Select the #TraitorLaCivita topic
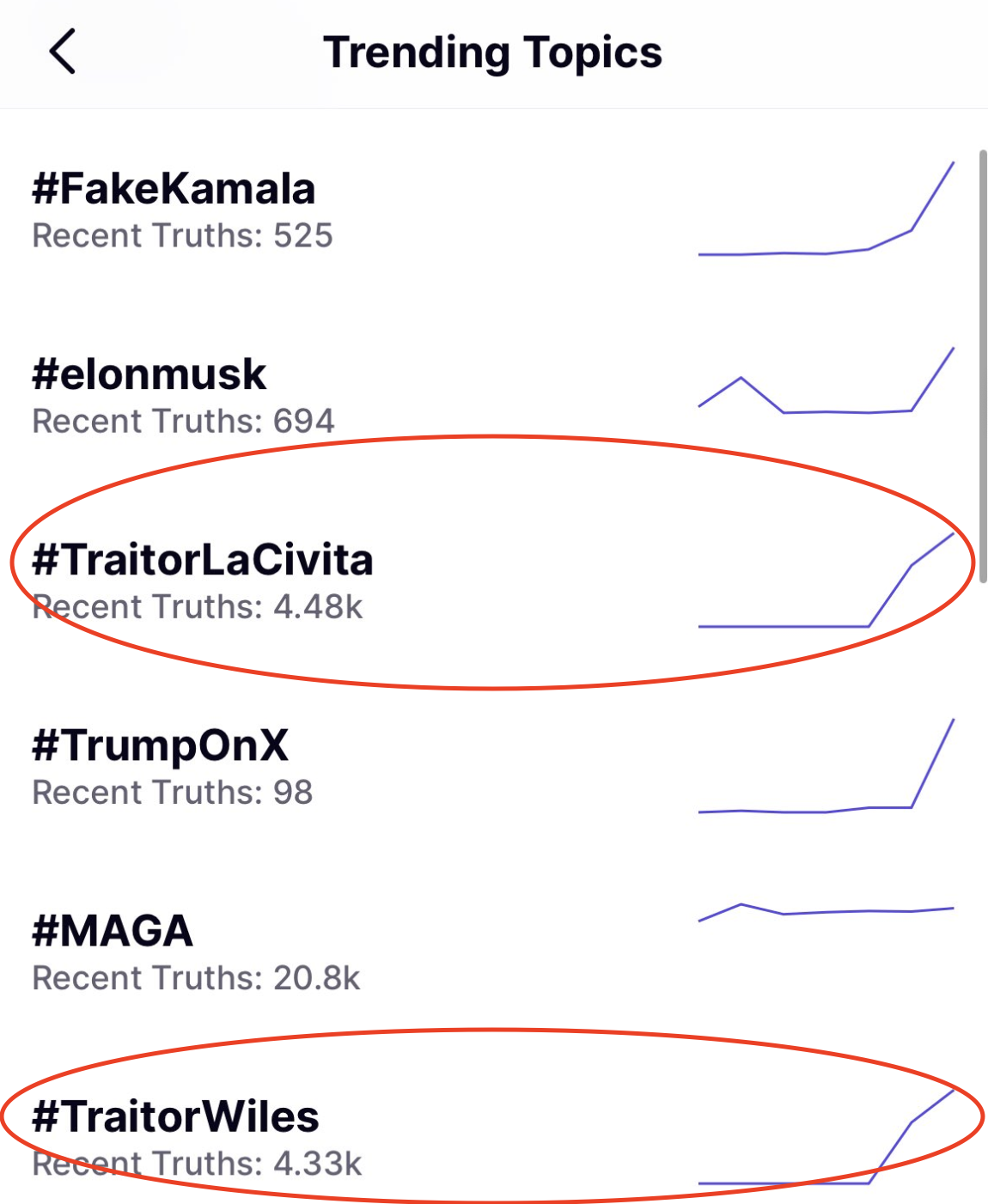The height and width of the screenshot is (1204, 988). tap(203, 560)
